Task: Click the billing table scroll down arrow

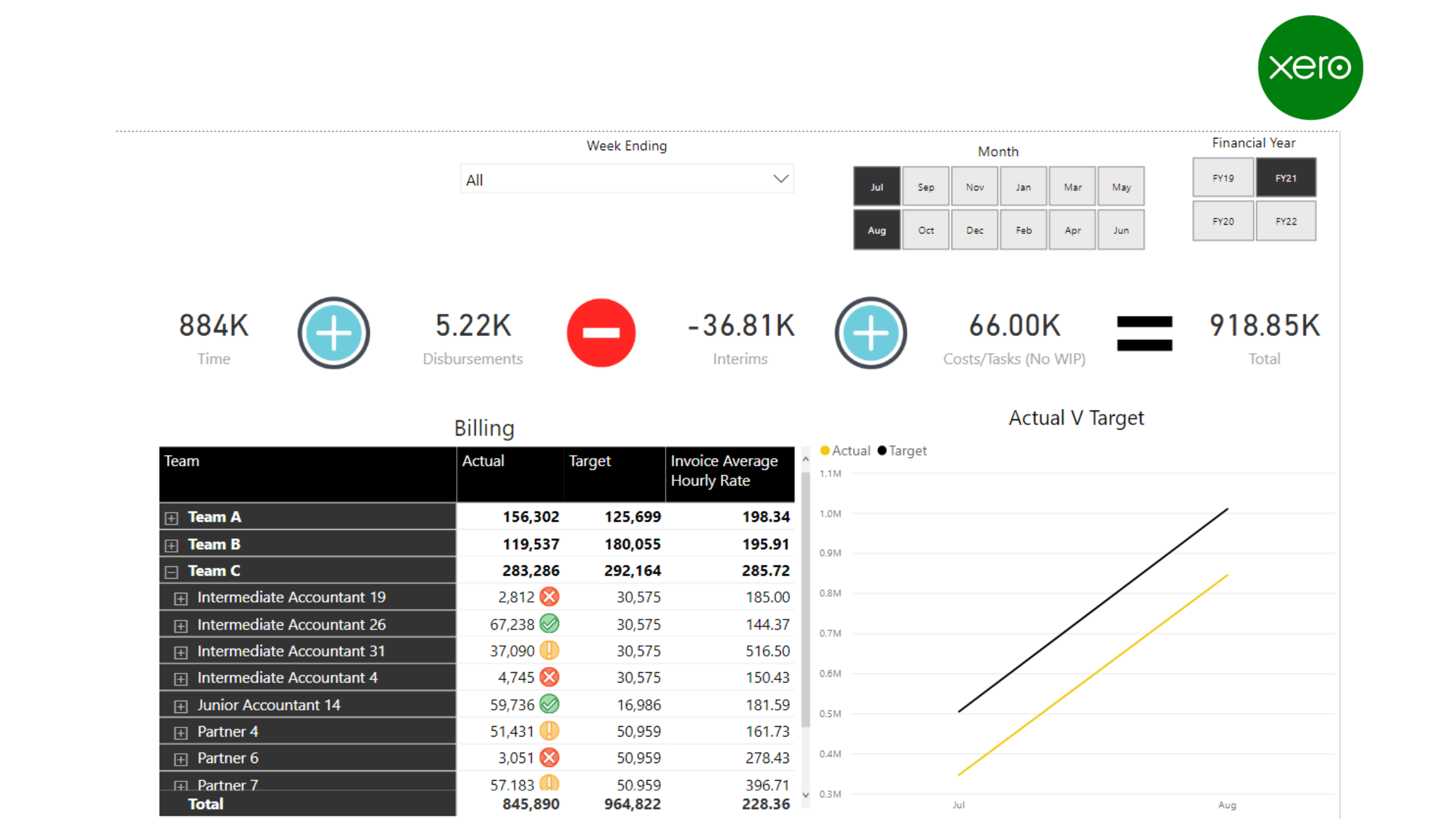Action: (805, 795)
